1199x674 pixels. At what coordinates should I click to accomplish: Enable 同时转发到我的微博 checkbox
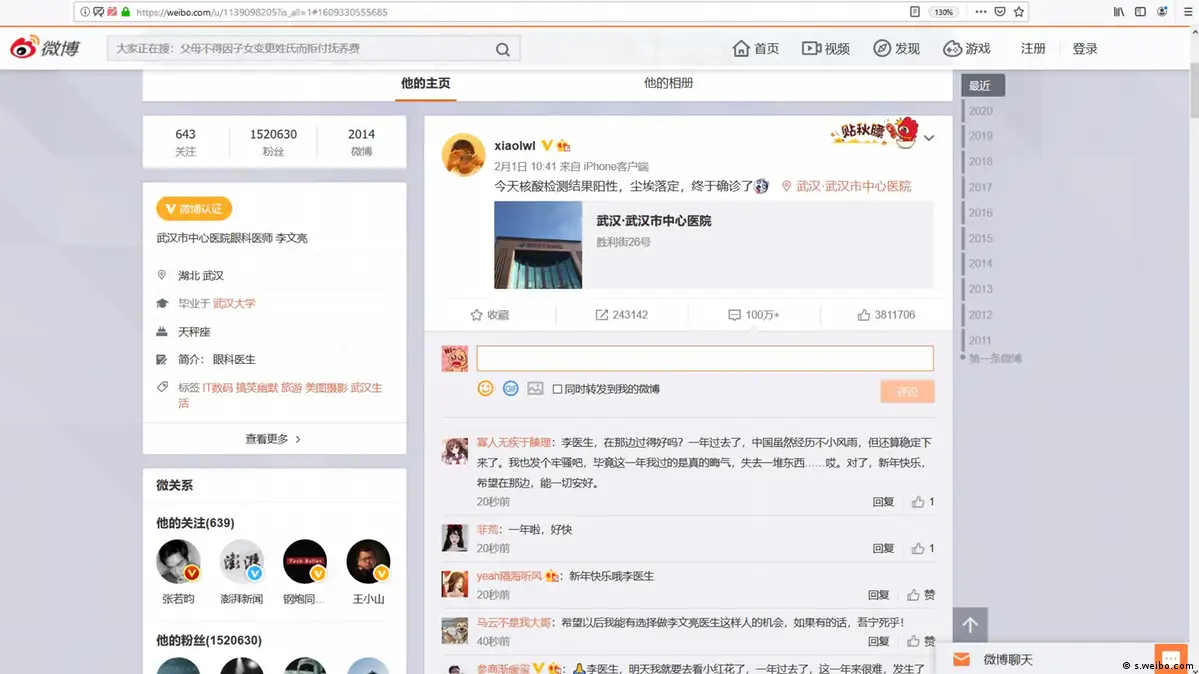click(558, 389)
